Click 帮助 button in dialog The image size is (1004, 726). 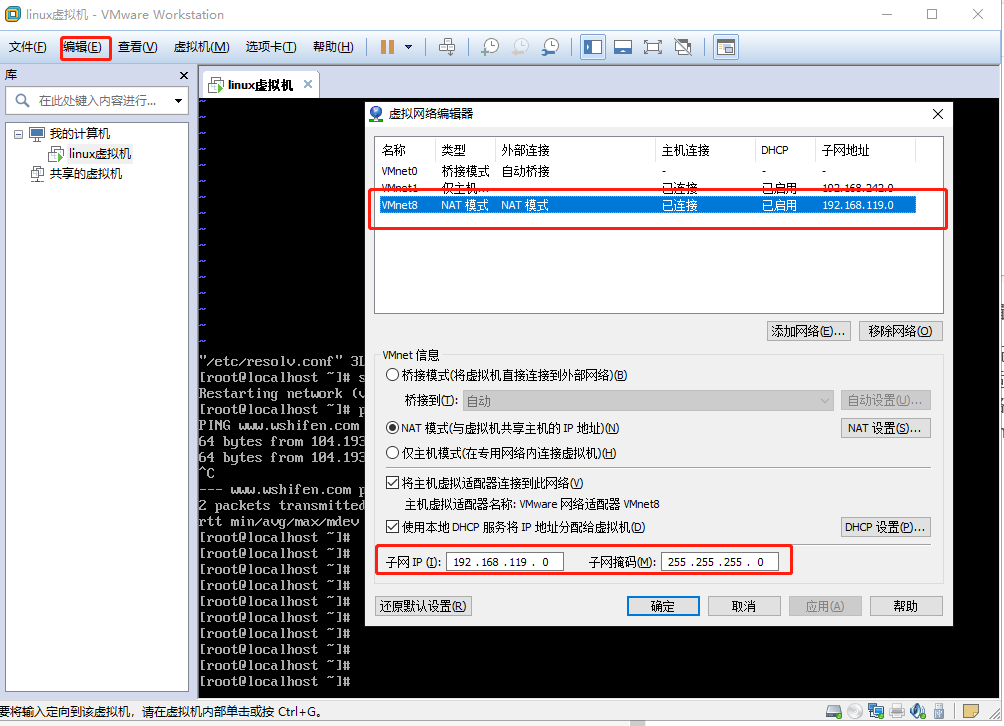(x=905, y=606)
